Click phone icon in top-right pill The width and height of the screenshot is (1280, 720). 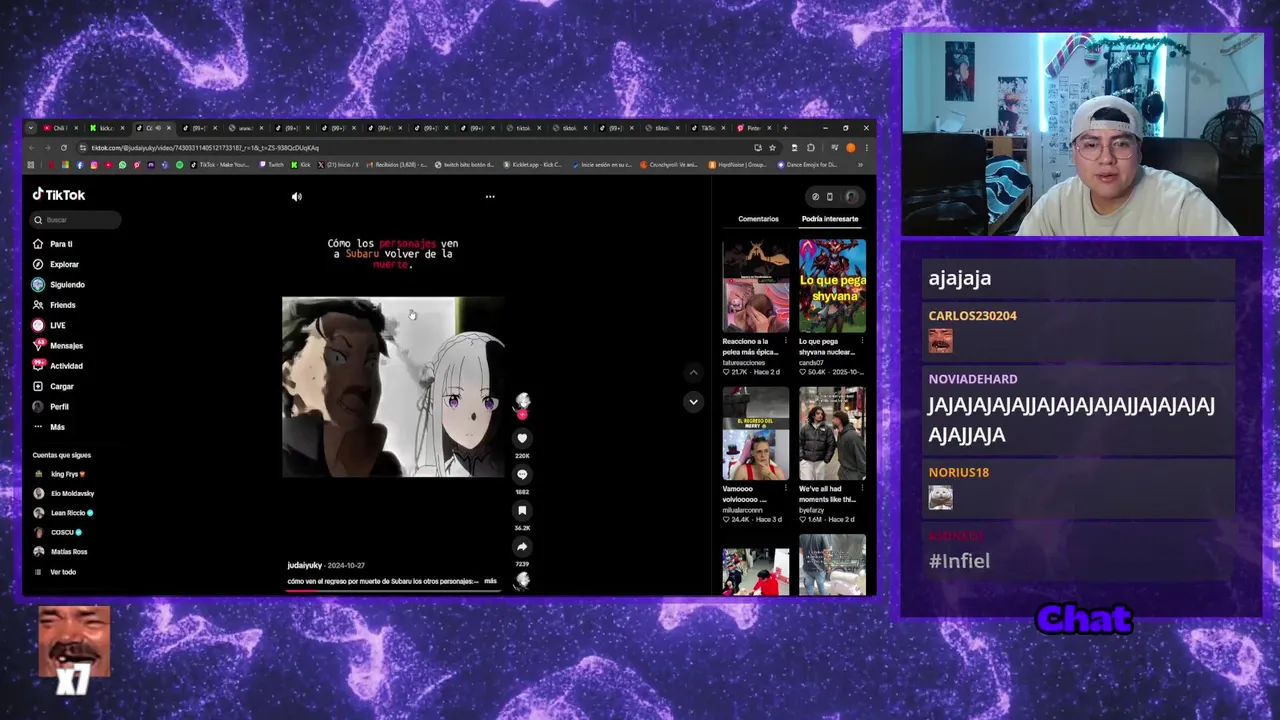pyautogui.click(x=829, y=197)
